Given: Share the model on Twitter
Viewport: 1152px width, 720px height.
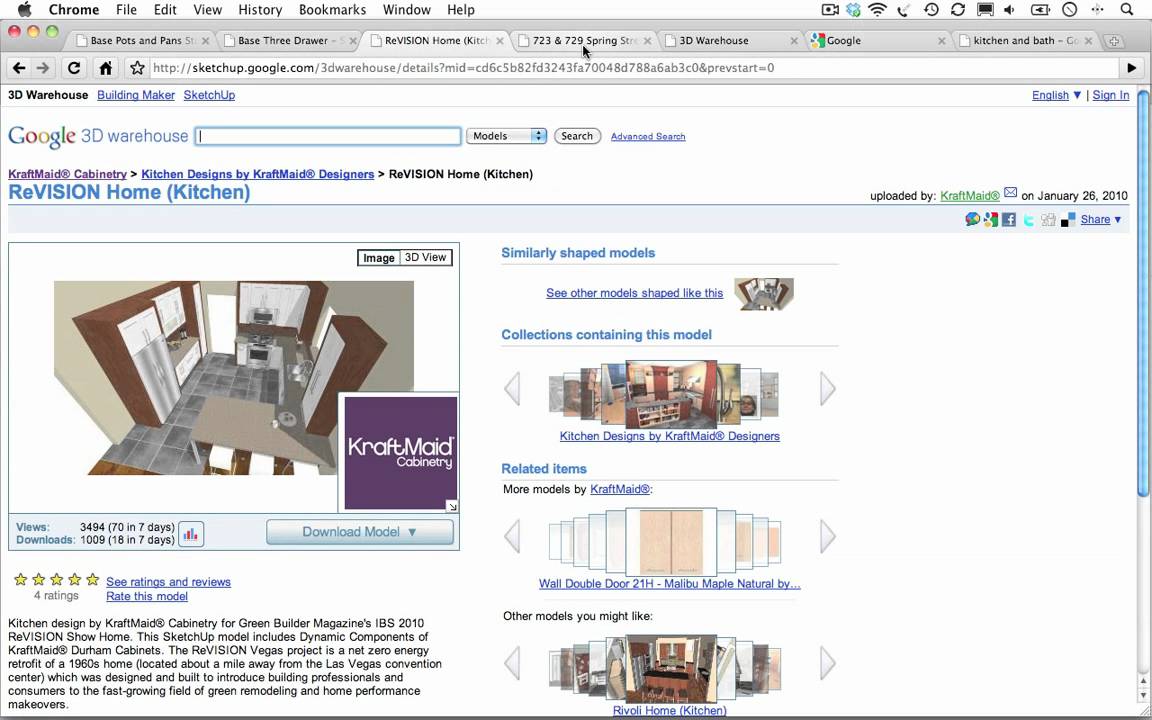Looking at the screenshot, I should pos(1029,220).
